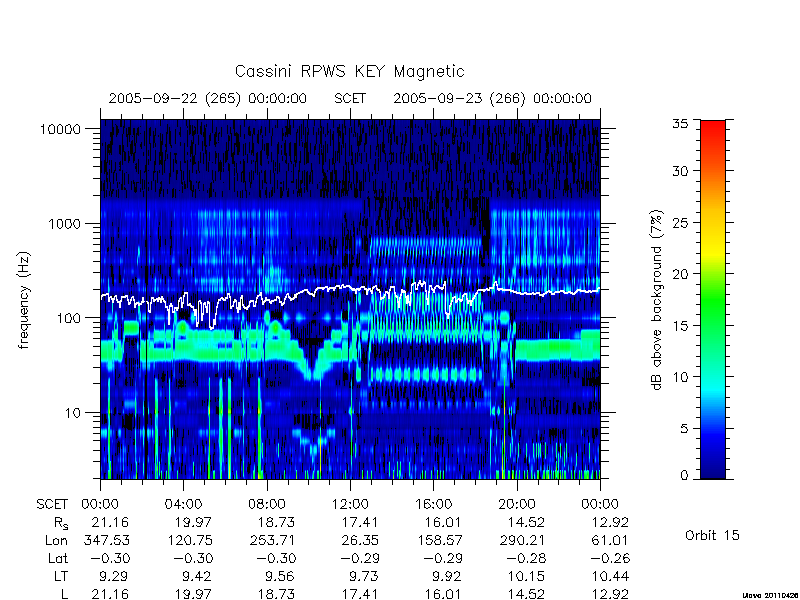Image resolution: width=800 pixels, height=600 pixels.
Task: Click the Lon value 347.53
Action: coord(107,540)
